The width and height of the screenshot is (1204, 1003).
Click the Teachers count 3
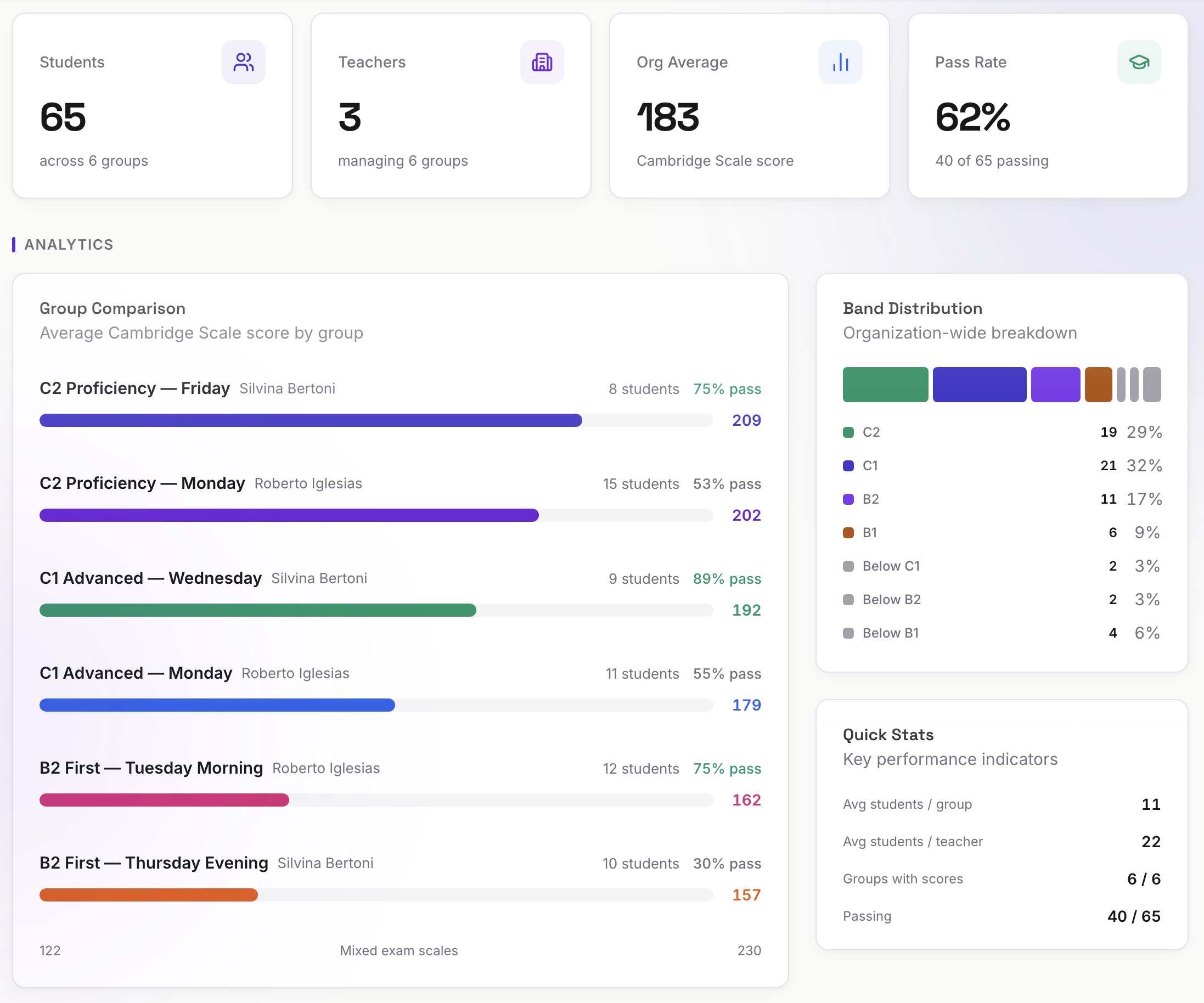pos(350,117)
